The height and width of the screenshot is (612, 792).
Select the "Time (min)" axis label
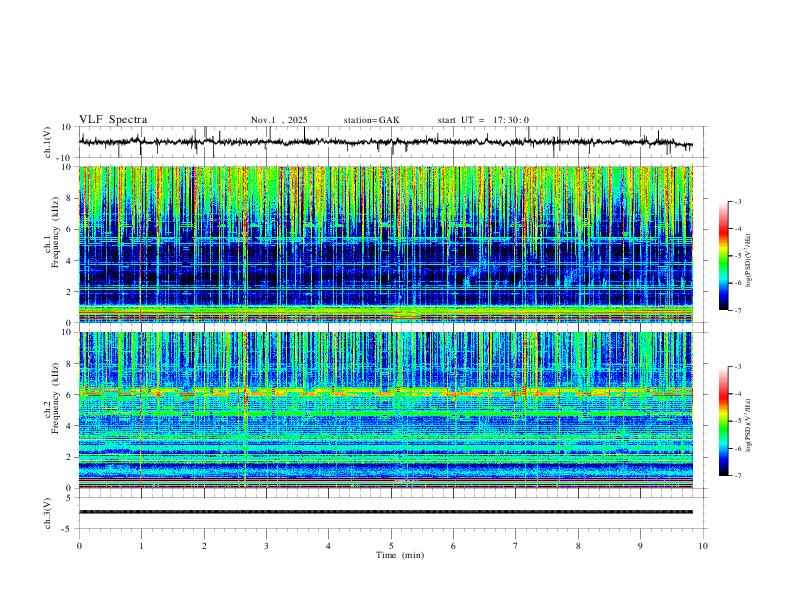click(400, 555)
